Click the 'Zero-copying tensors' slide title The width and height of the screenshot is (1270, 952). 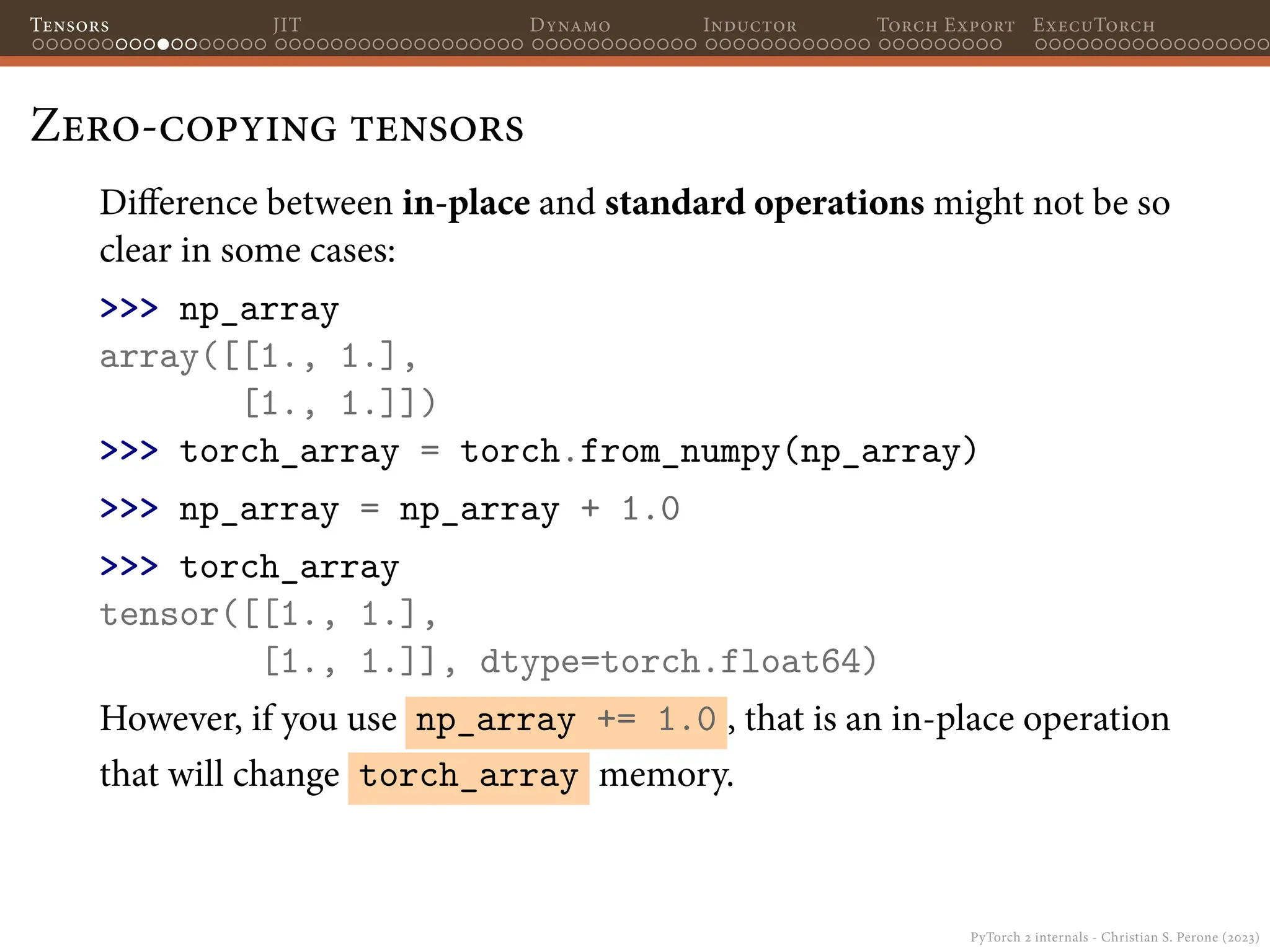277,126
